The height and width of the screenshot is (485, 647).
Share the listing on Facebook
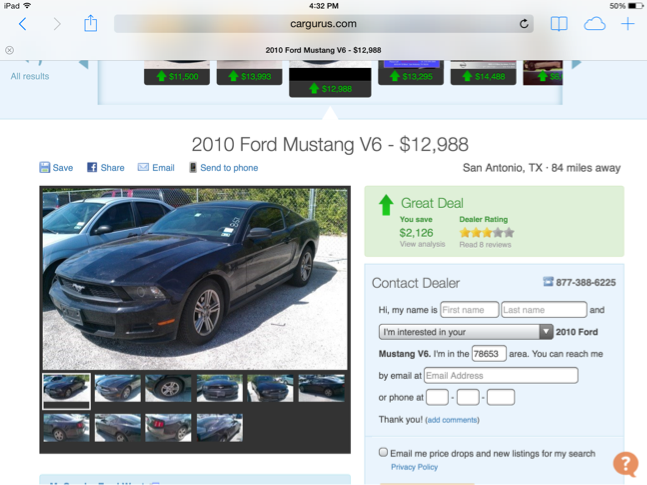pos(105,168)
